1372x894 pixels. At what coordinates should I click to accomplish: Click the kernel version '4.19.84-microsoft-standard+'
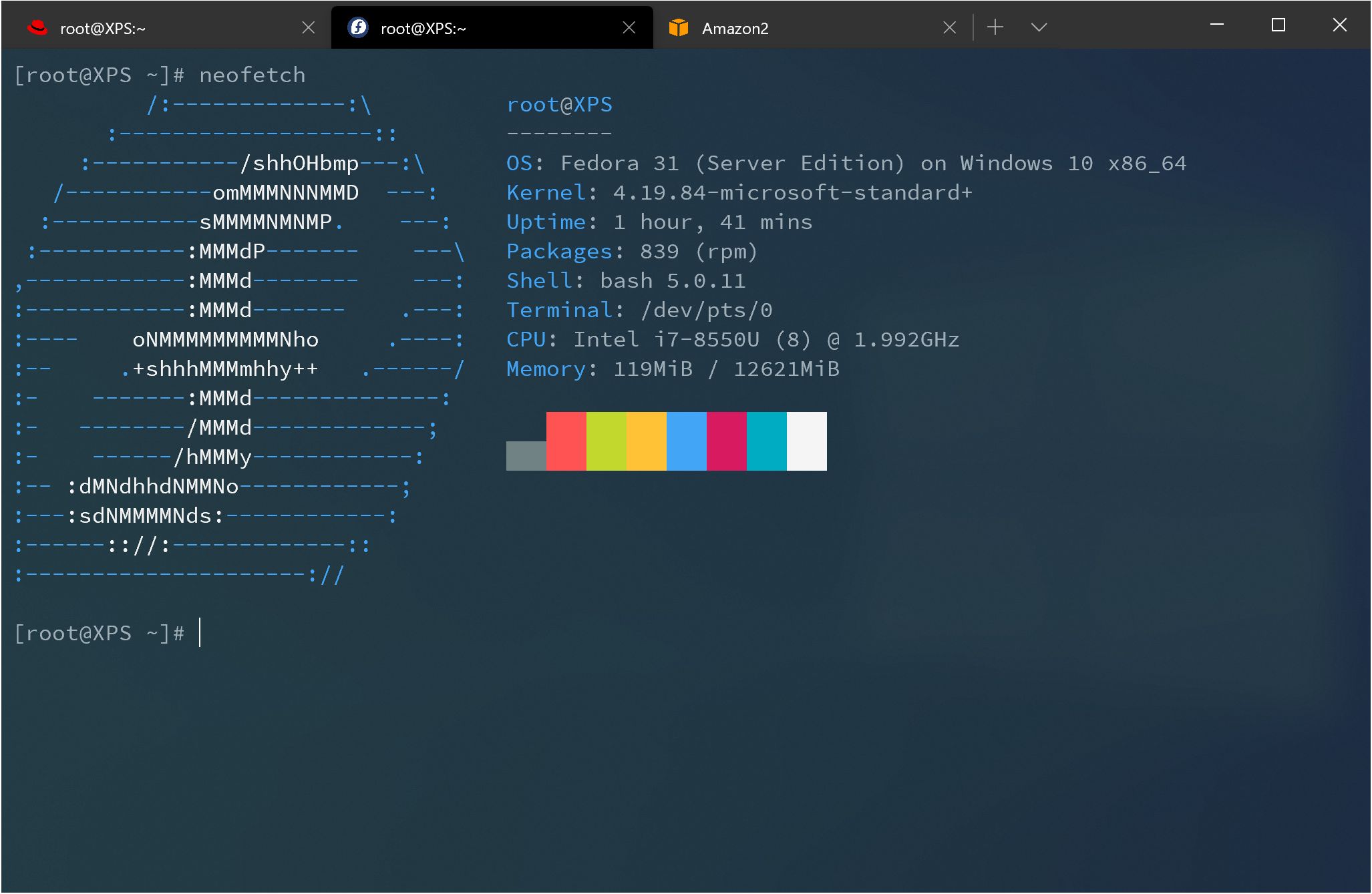[793, 193]
